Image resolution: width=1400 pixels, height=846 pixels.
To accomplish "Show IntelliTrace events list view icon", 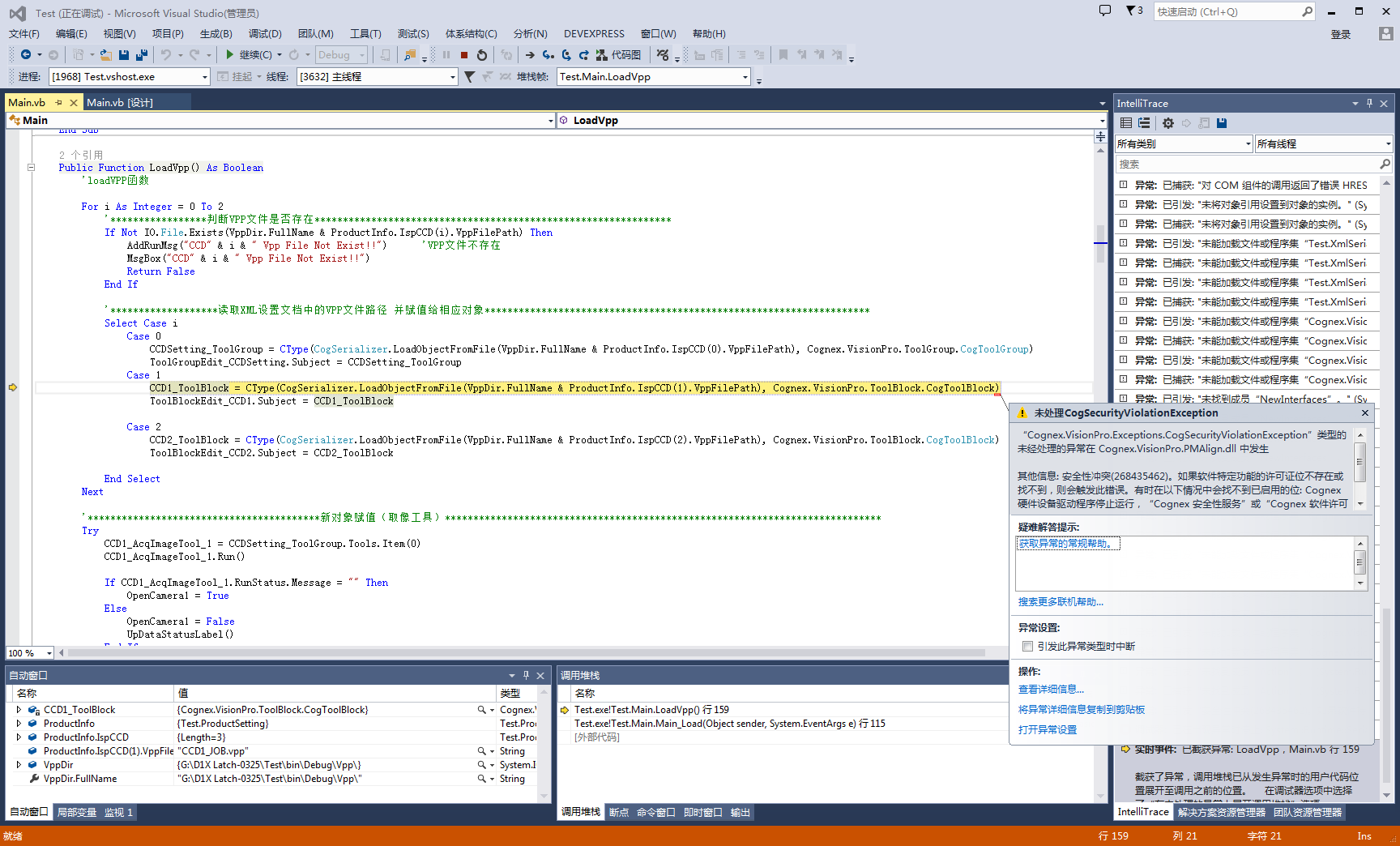I will (1126, 123).
